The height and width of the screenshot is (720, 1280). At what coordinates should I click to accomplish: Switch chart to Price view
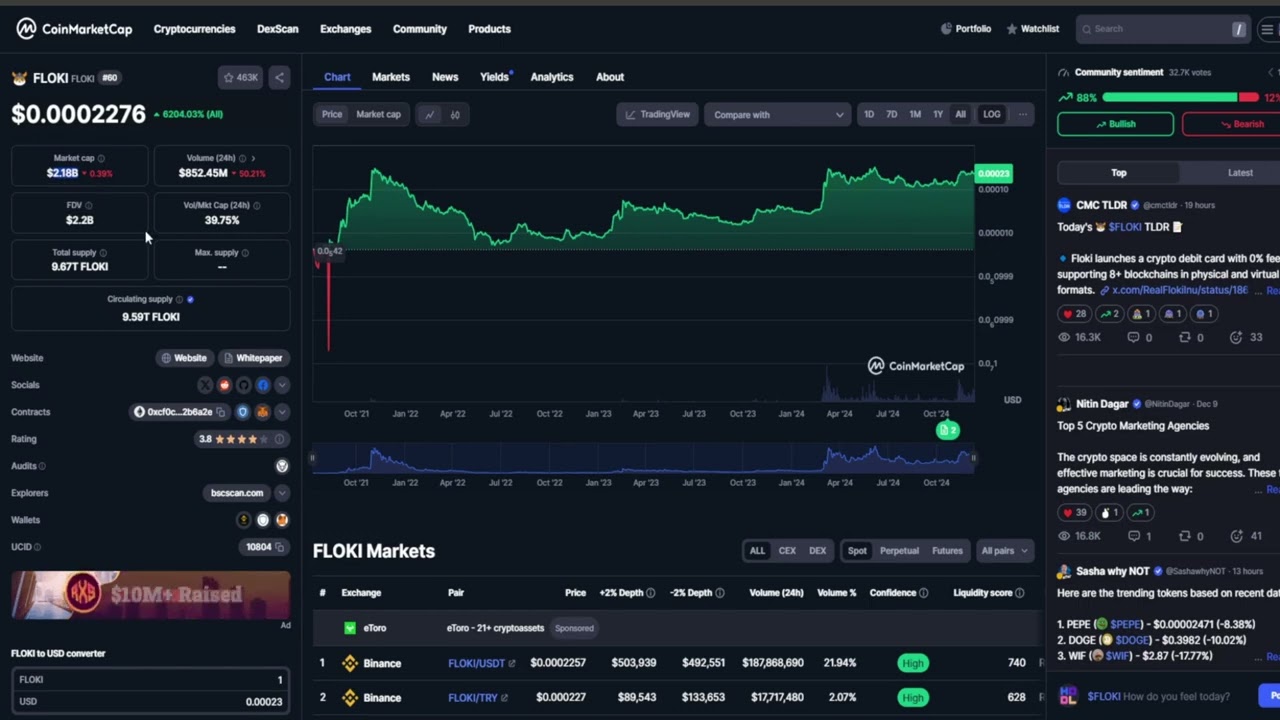332,114
